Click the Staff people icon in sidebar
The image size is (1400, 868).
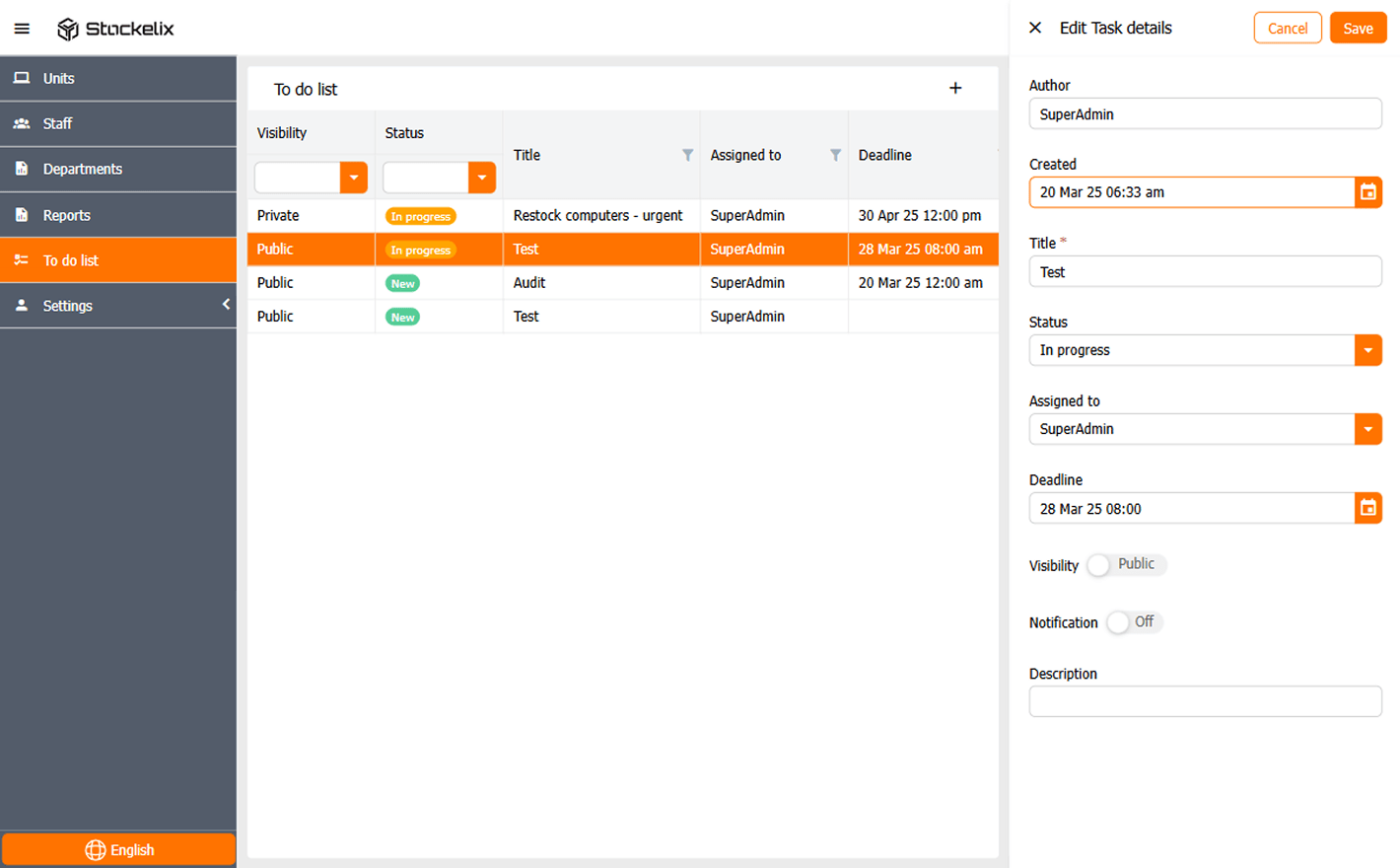[21, 123]
